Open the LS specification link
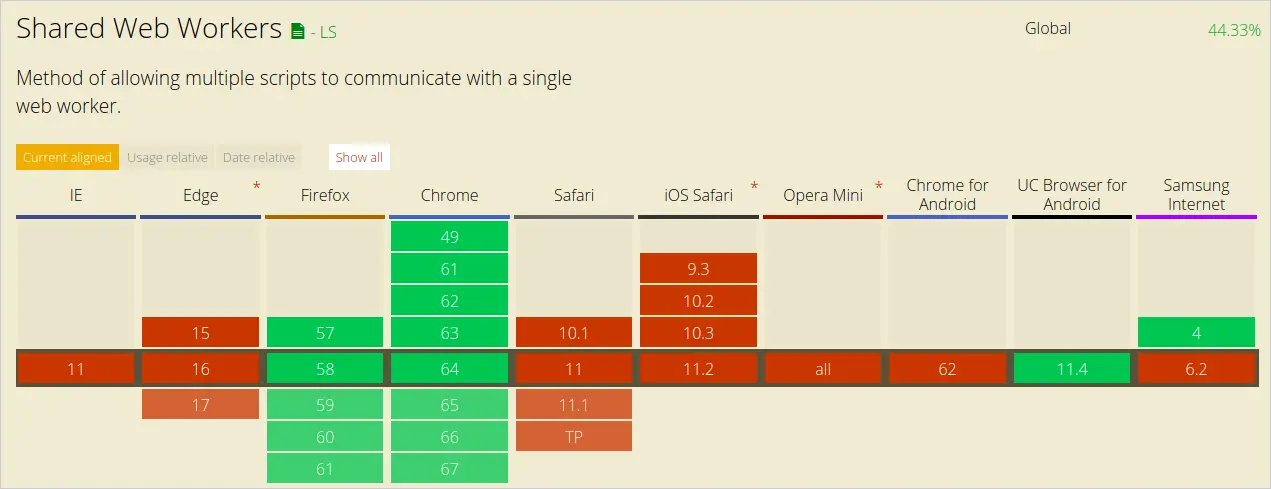1271x489 pixels. click(323, 32)
